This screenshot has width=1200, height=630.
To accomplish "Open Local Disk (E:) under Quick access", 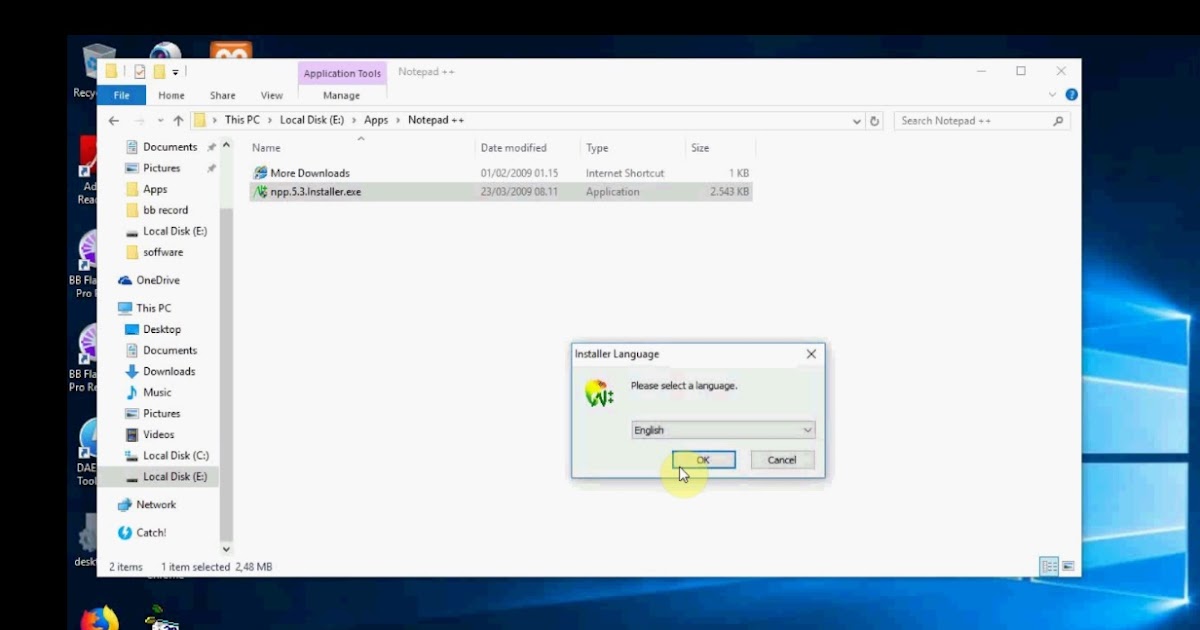I will tap(174, 231).
